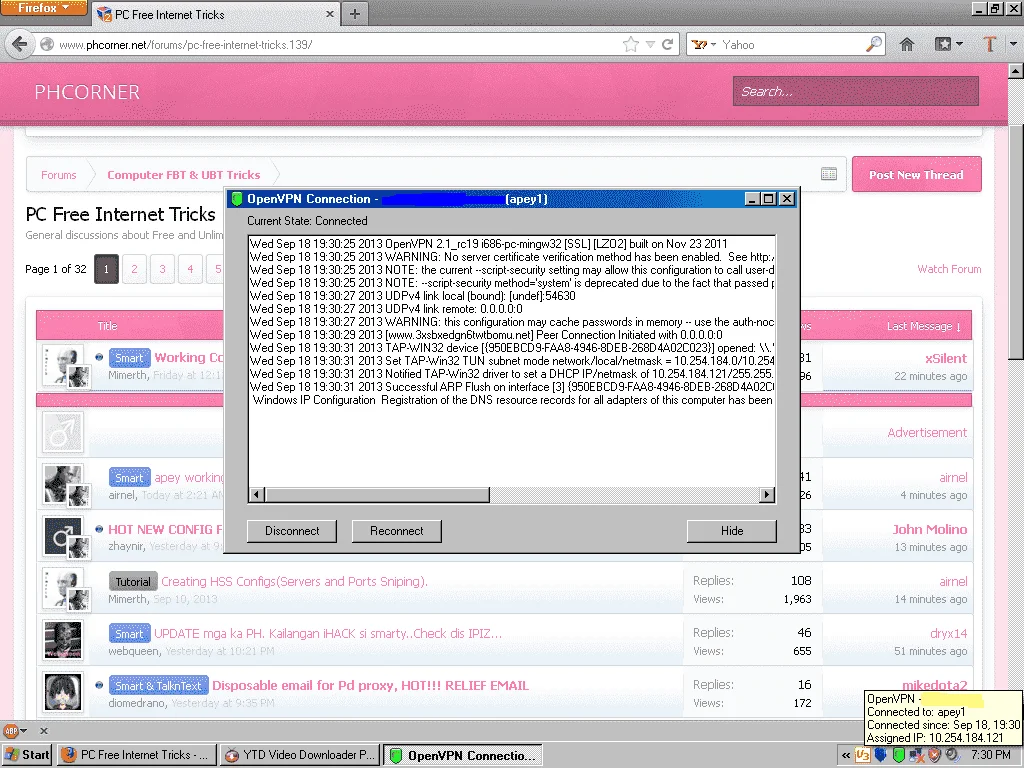
Task: Go to Computer FBT & UBT Tricks breadcrumb
Action: pos(184,175)
